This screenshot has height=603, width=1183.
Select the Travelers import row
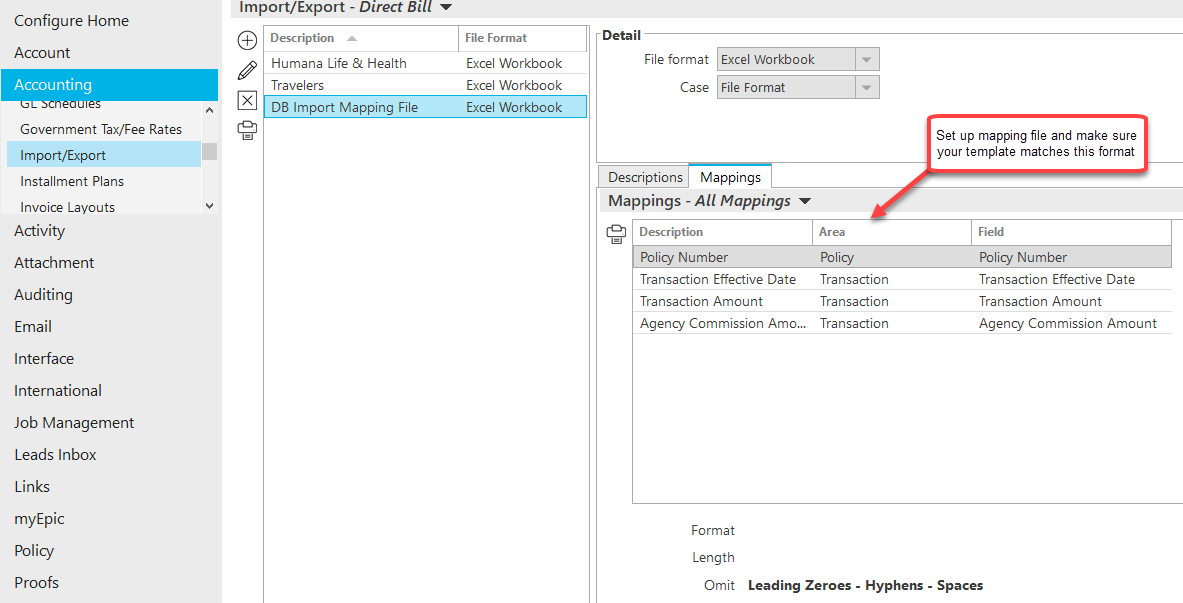tap(426, 85)
